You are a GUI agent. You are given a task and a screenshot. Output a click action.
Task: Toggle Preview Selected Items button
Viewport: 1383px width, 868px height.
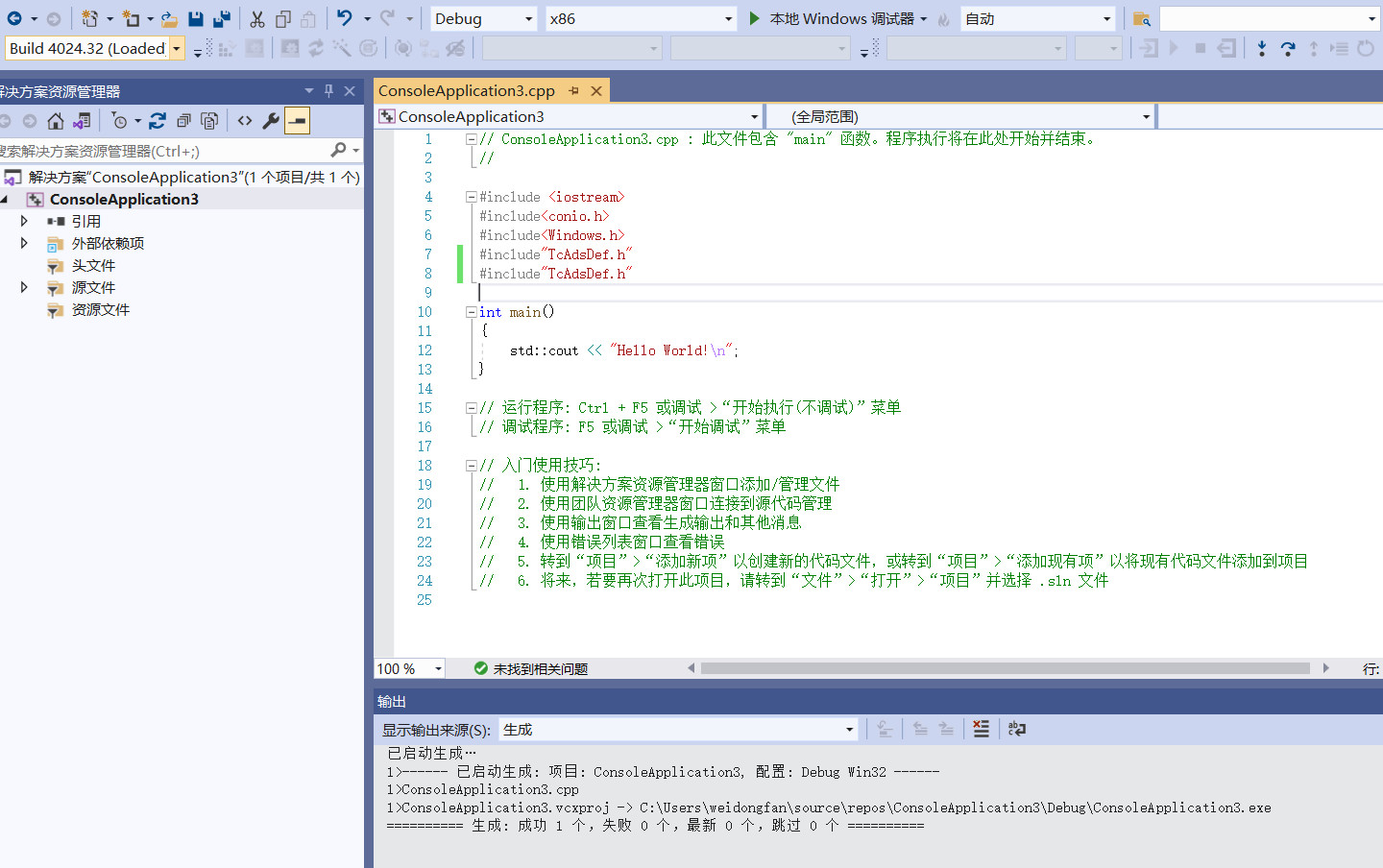[x=298, y=121]
